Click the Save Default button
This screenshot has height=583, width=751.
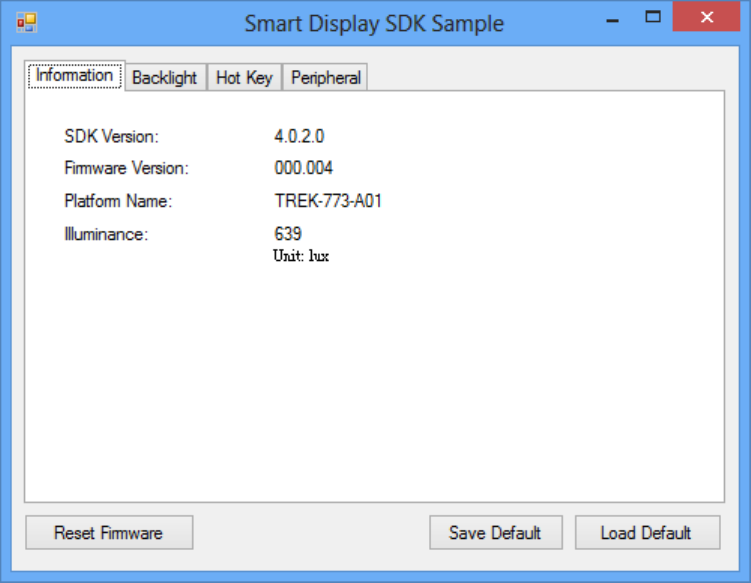click(496, 533)
